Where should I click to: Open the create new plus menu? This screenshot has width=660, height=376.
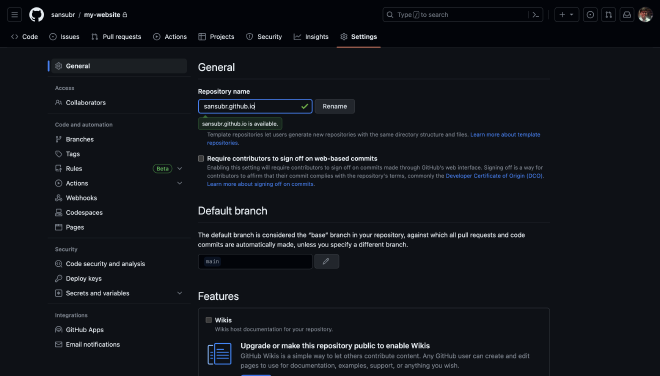[x=567, y=15]
